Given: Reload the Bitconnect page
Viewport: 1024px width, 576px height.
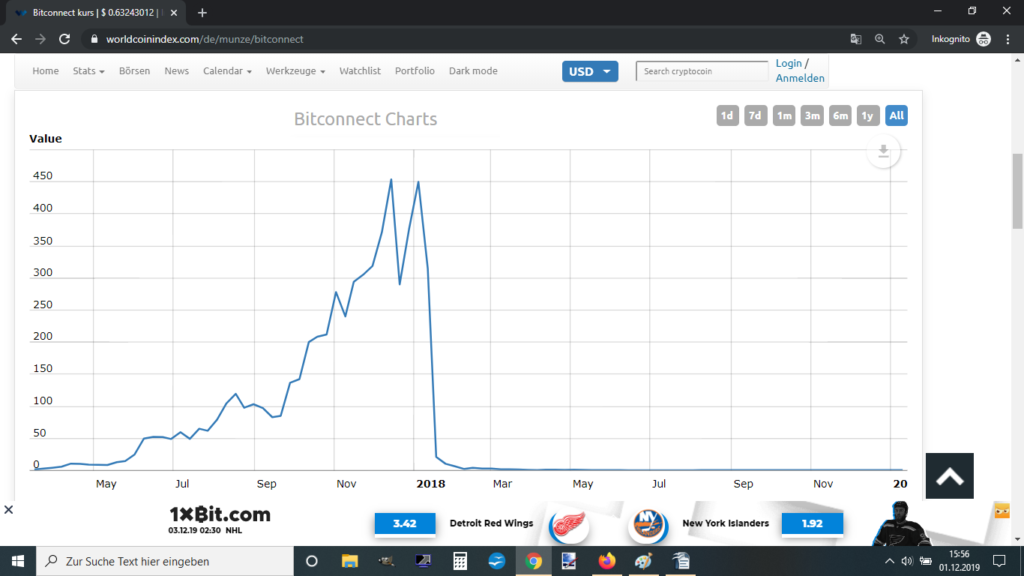Looking at the screenshot, I should (64, 39).
